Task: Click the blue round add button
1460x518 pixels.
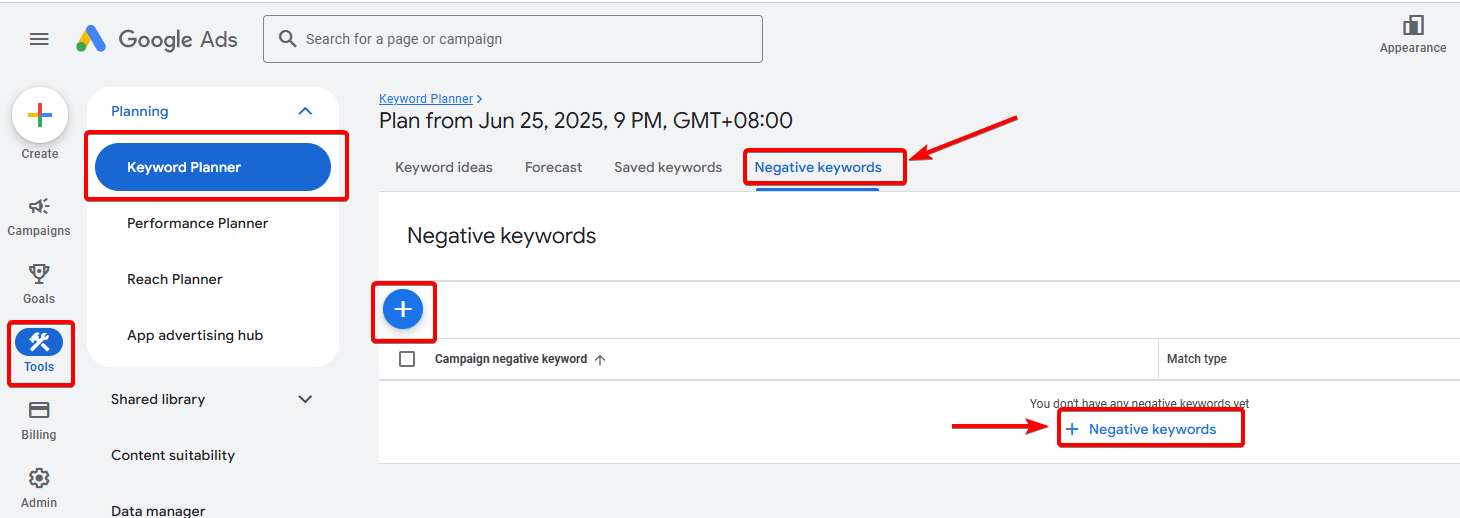Action: 403,310
